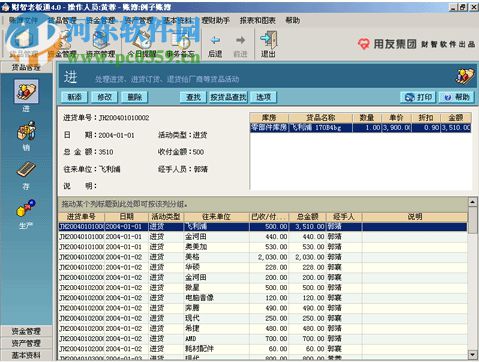Open the 资金管理 menu in menu bar
The width and height of the screenshot is (479, 362).
pos(100,20)
